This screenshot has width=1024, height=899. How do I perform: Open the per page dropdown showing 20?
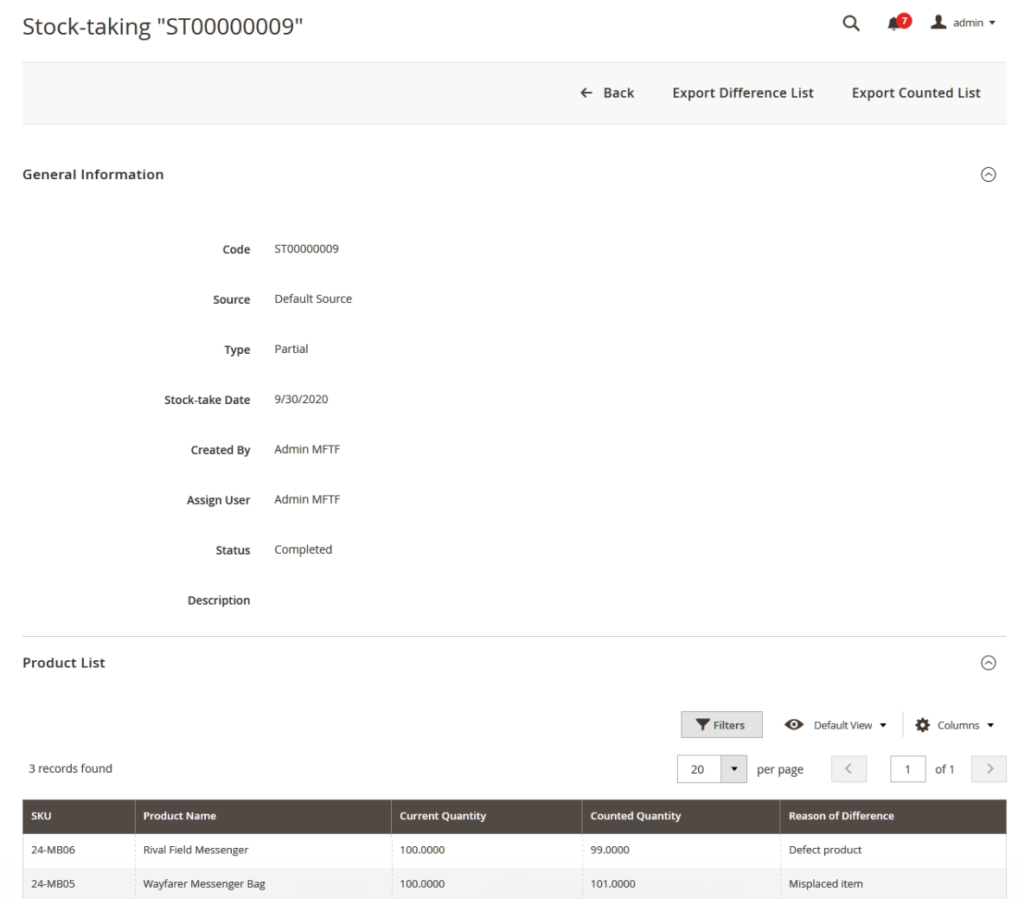(x=733, y=768)
